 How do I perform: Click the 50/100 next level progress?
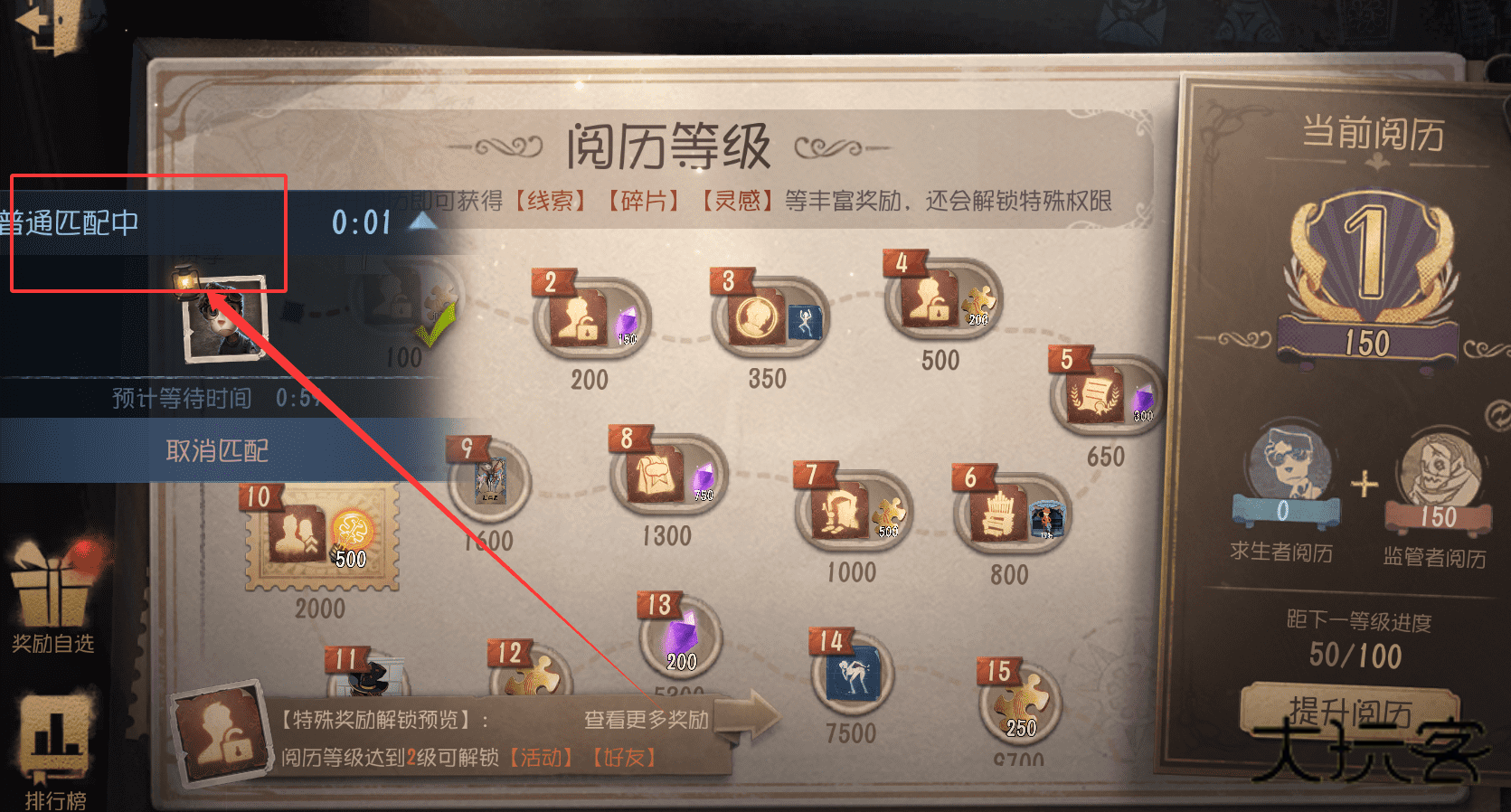click(1355, 655)
